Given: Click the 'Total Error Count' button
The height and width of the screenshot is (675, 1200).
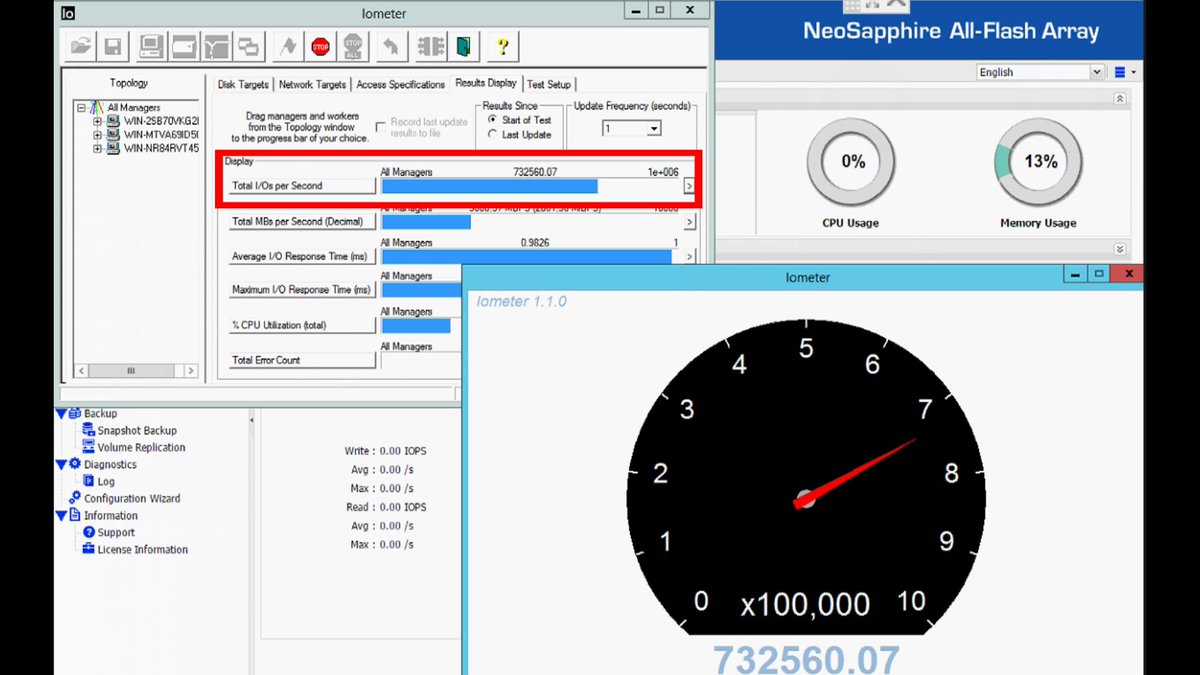Looking at the screenshot, I should (302, 360).
